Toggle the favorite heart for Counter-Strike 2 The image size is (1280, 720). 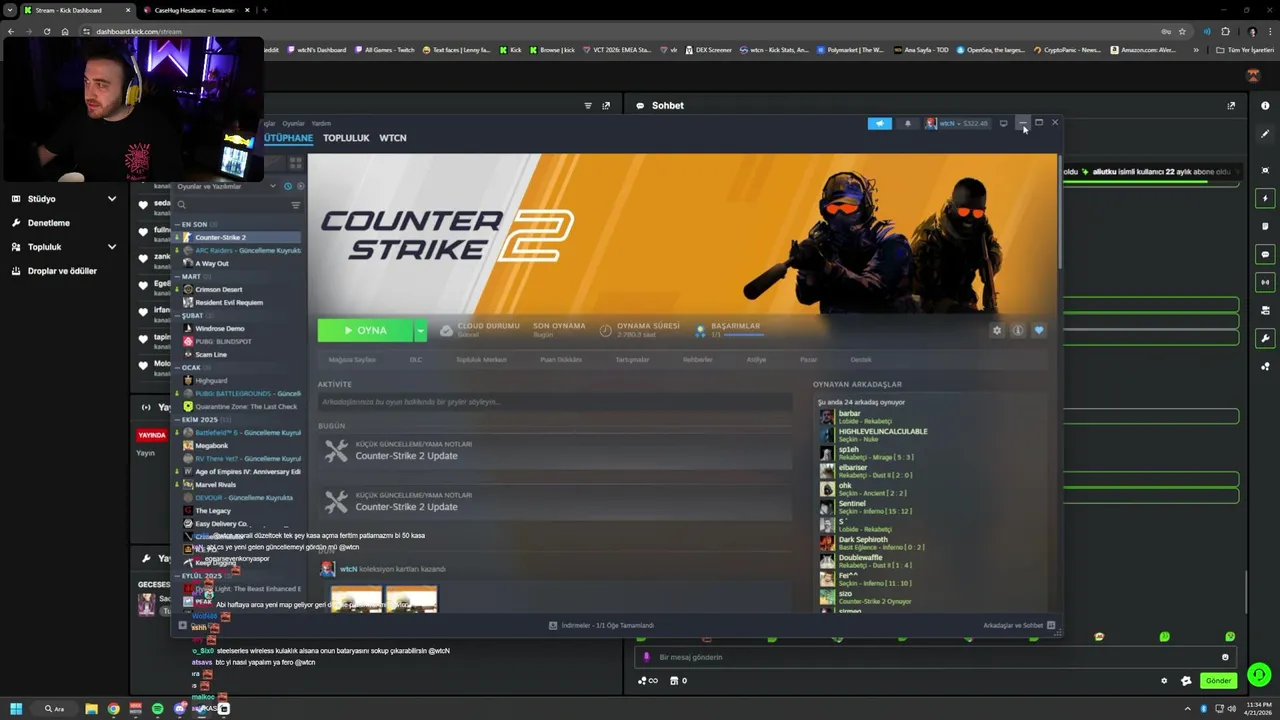coord(1039,330)
